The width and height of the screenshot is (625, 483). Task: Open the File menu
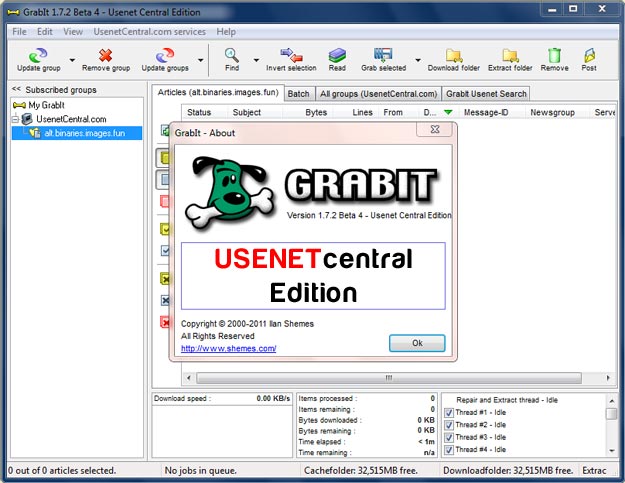(x=19, y=31)
